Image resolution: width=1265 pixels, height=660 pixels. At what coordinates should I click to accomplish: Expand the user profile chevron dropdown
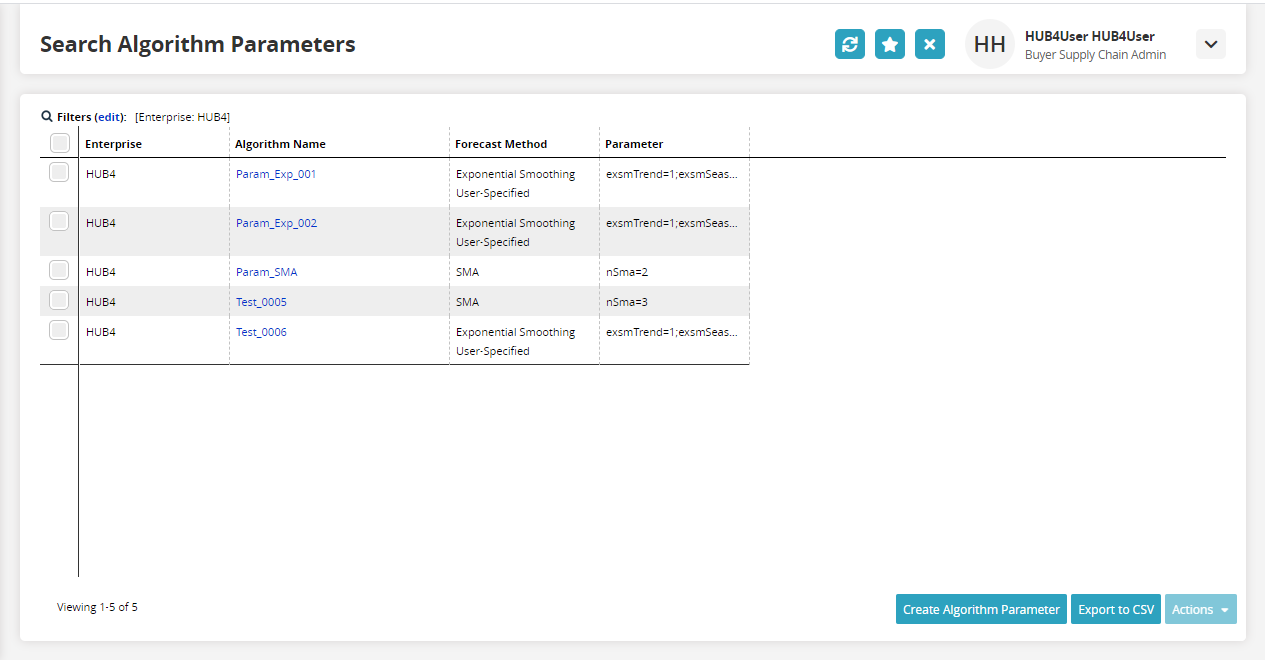click(x=1211, y=44)
